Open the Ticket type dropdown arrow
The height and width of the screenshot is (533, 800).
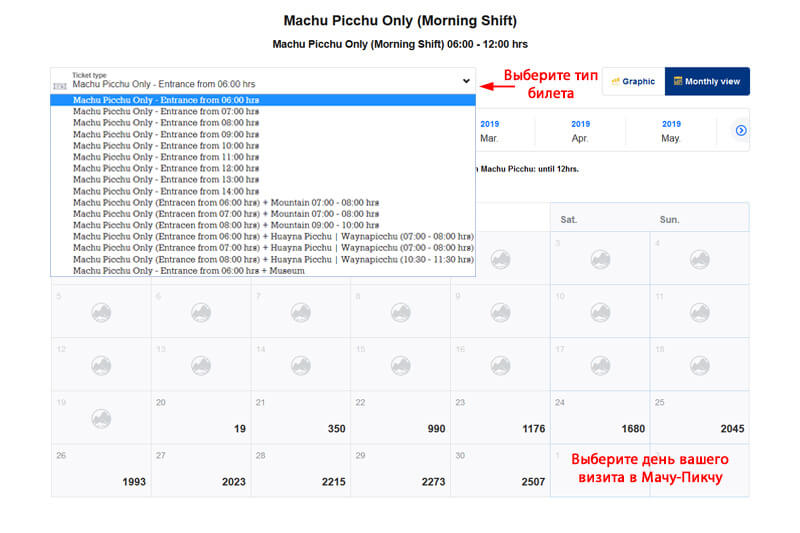point(466,81)
